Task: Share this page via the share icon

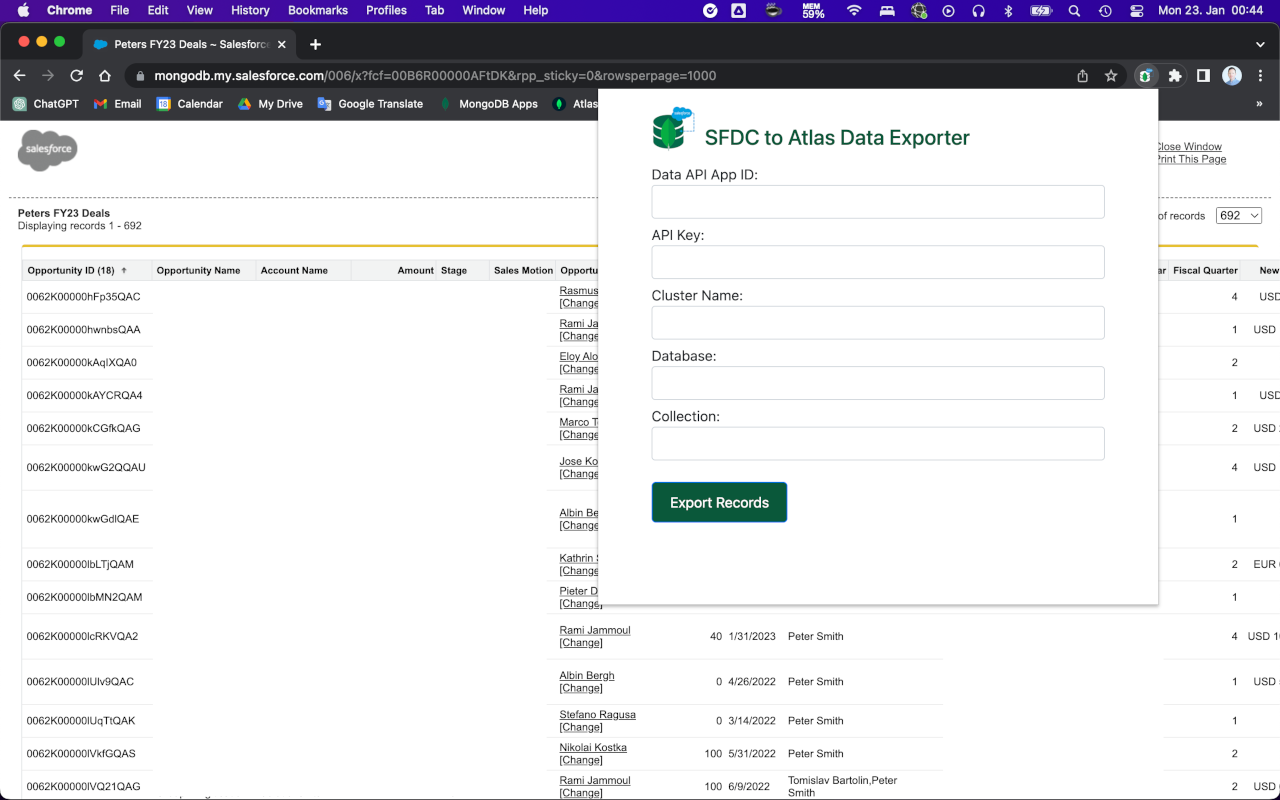Action: tap(1082, 76)
